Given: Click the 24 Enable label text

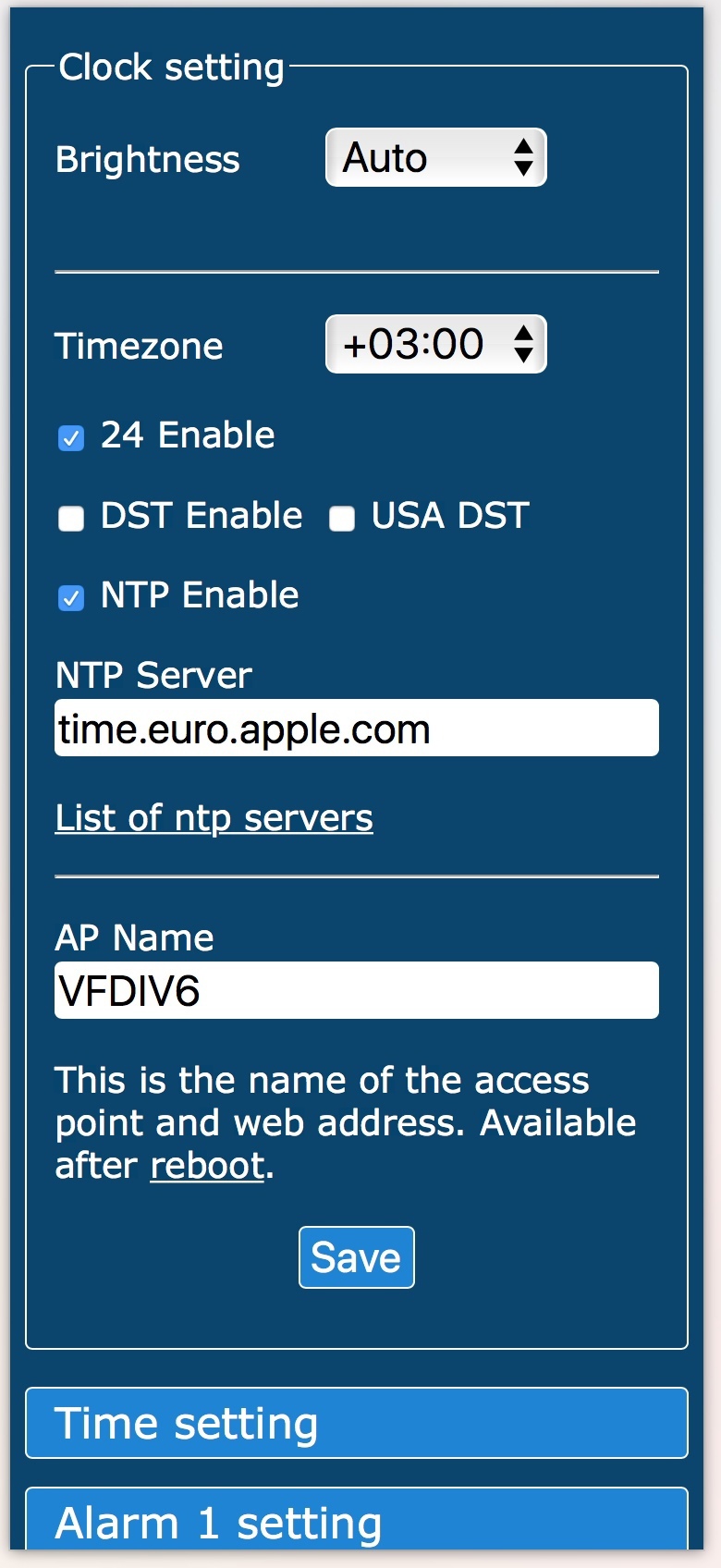Looking at the screenshot, I should point(188,435).
